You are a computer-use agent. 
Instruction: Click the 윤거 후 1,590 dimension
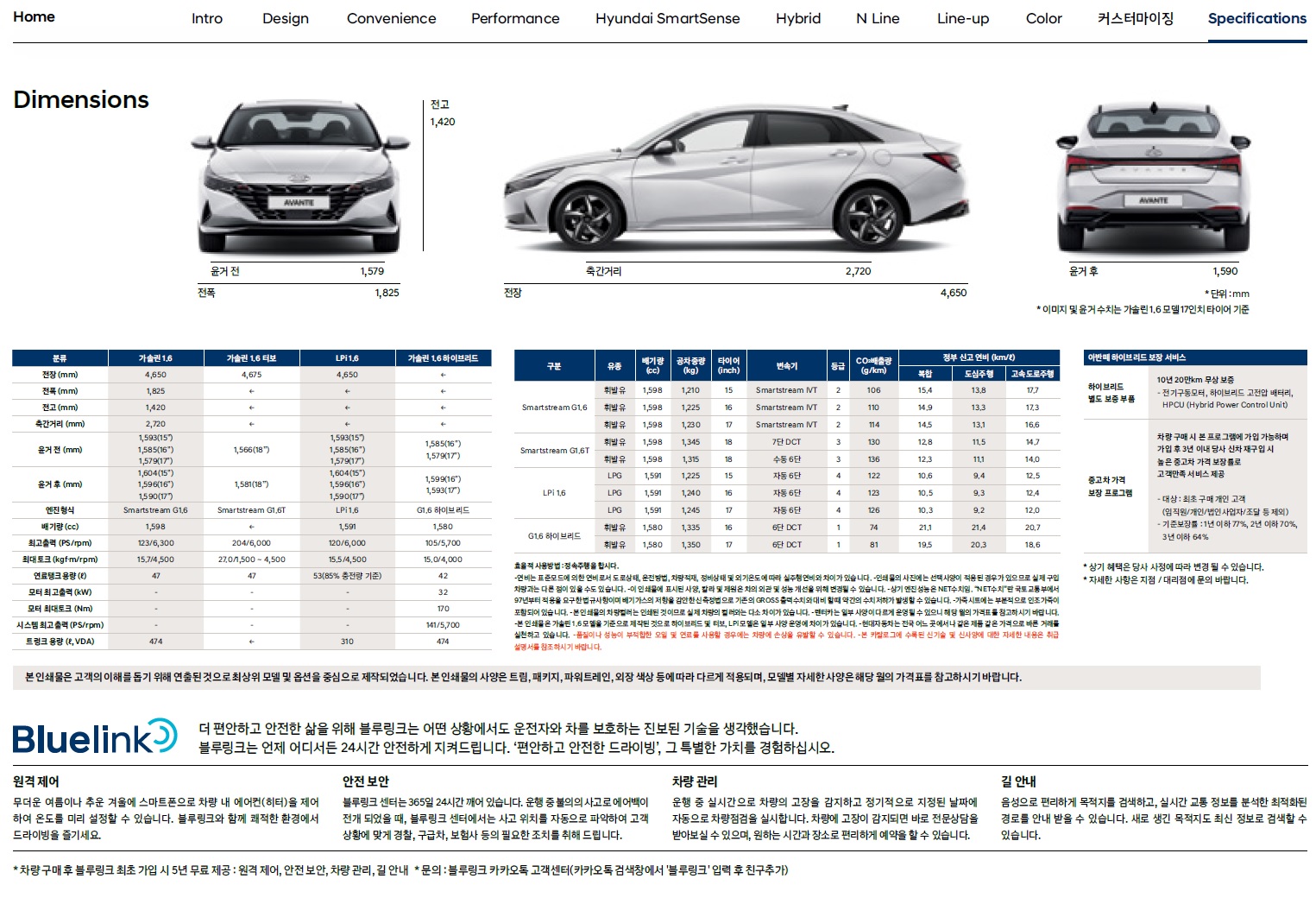coord(1154,271)
